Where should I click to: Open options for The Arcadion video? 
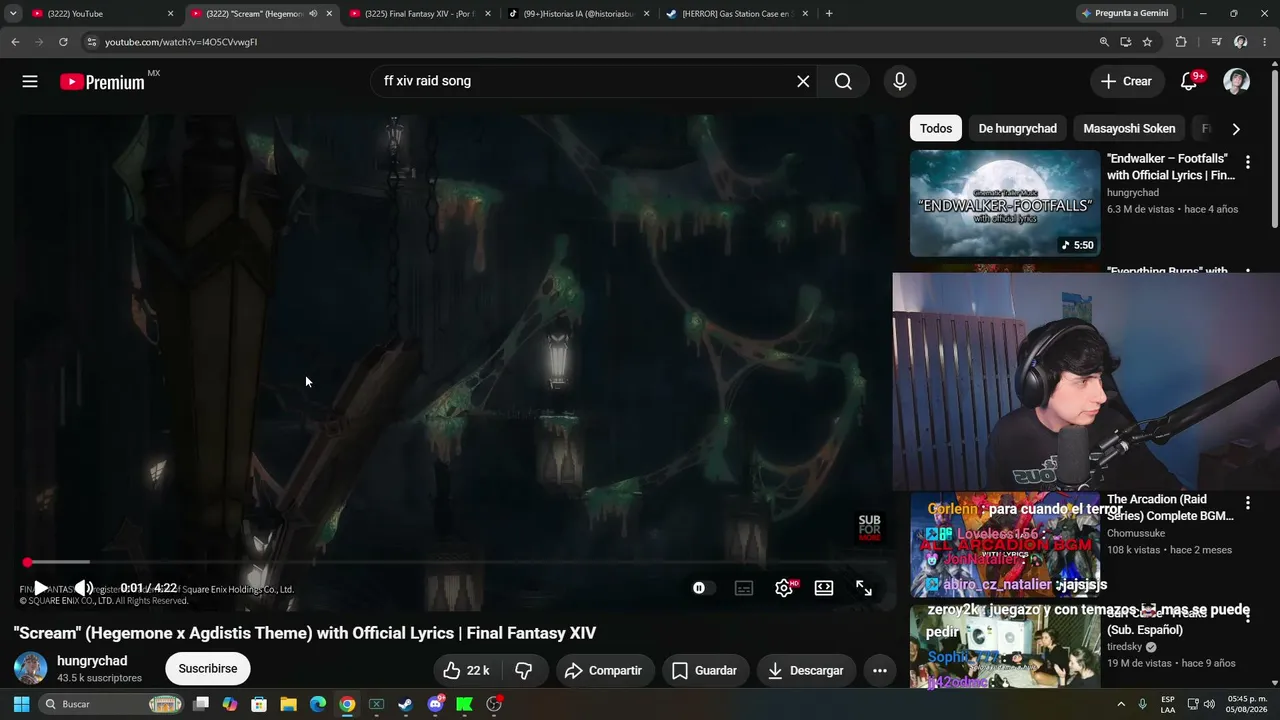[1248, 503]
